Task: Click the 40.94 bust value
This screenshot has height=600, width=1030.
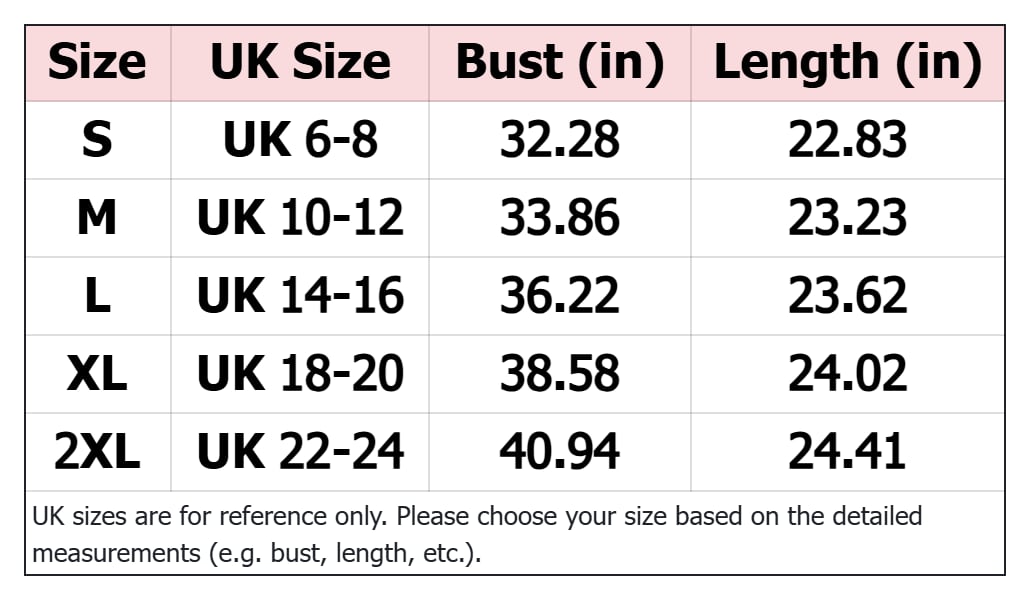Action: [559, 452]
